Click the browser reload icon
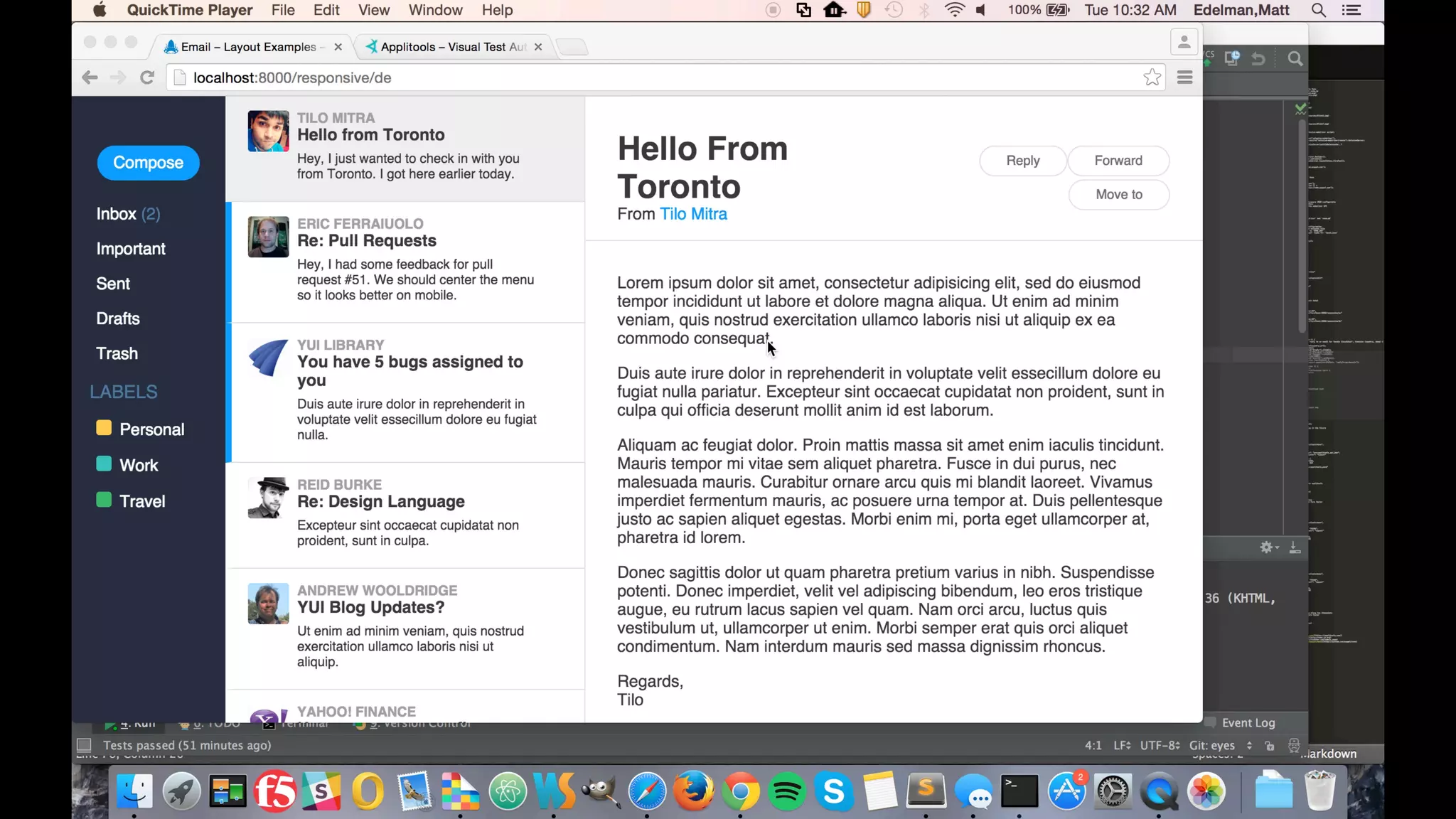The width and height of the screenshot is (1456, 819). click(x=147, y=77)
